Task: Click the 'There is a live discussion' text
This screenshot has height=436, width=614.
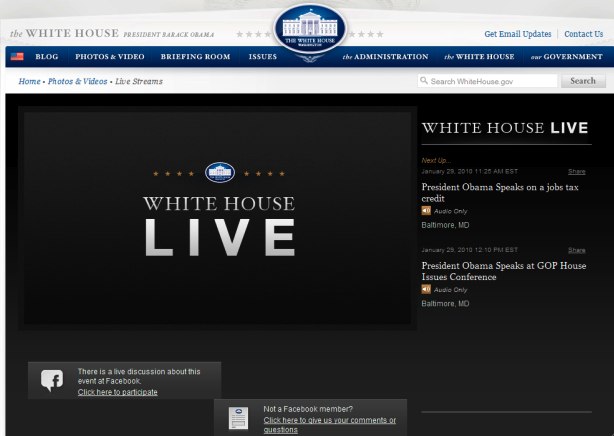Action: [139, 376]
